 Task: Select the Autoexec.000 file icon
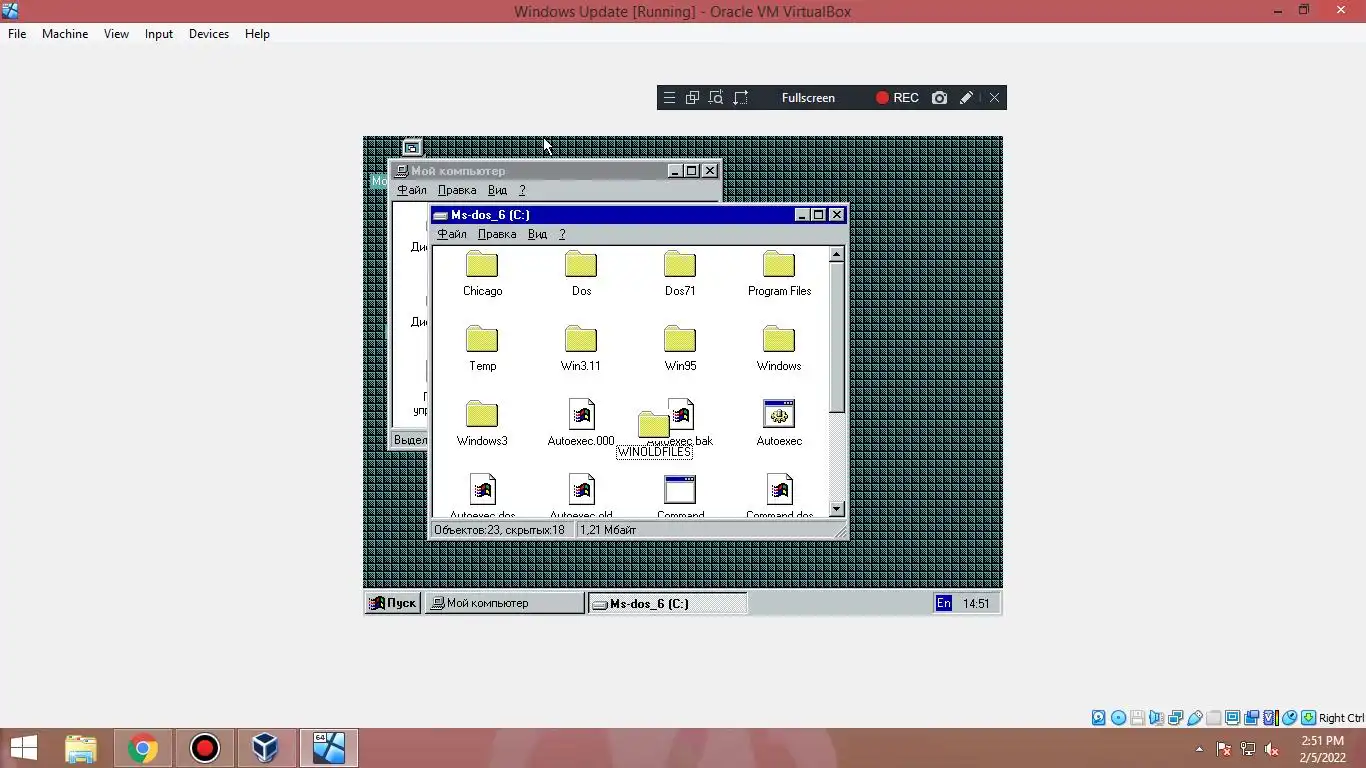[x=581, y=414]
